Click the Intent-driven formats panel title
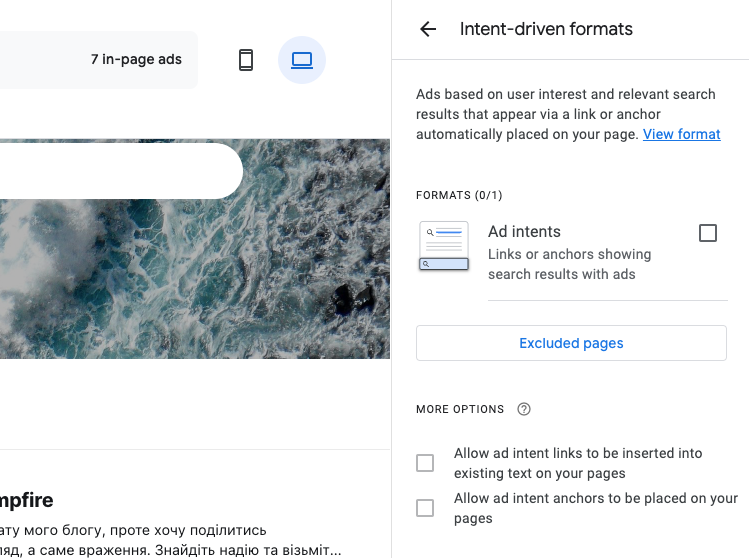The width and height of the screenshot is (749, 558). click(x=546, y=29)
